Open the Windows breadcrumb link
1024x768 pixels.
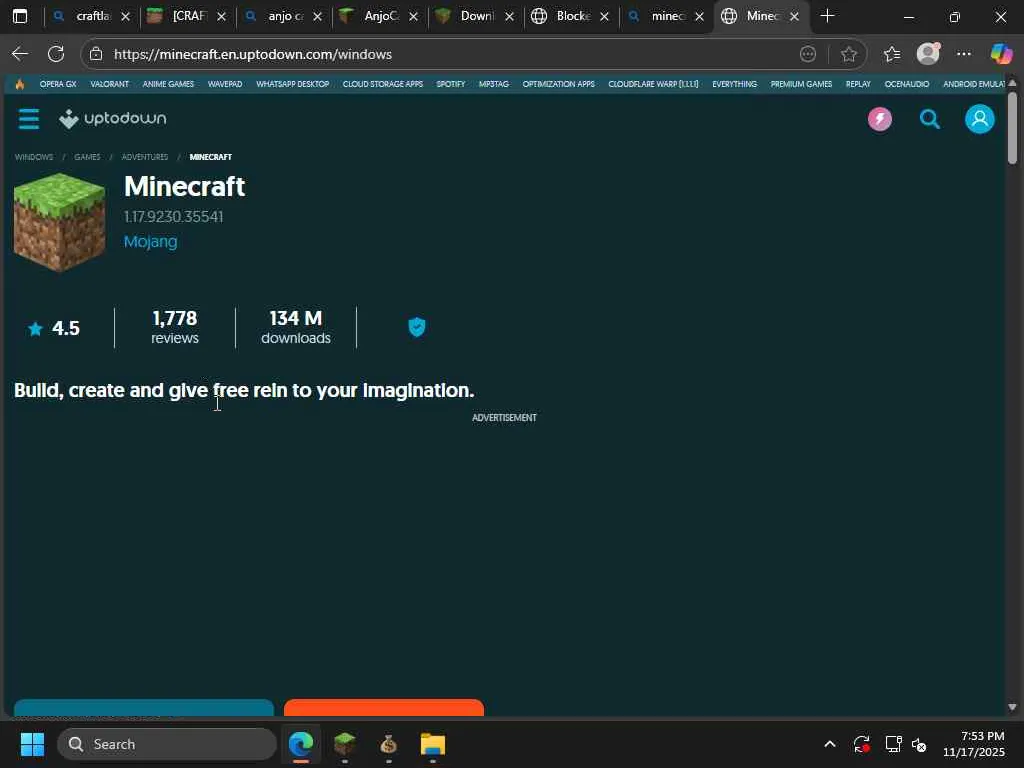(34, 157)
